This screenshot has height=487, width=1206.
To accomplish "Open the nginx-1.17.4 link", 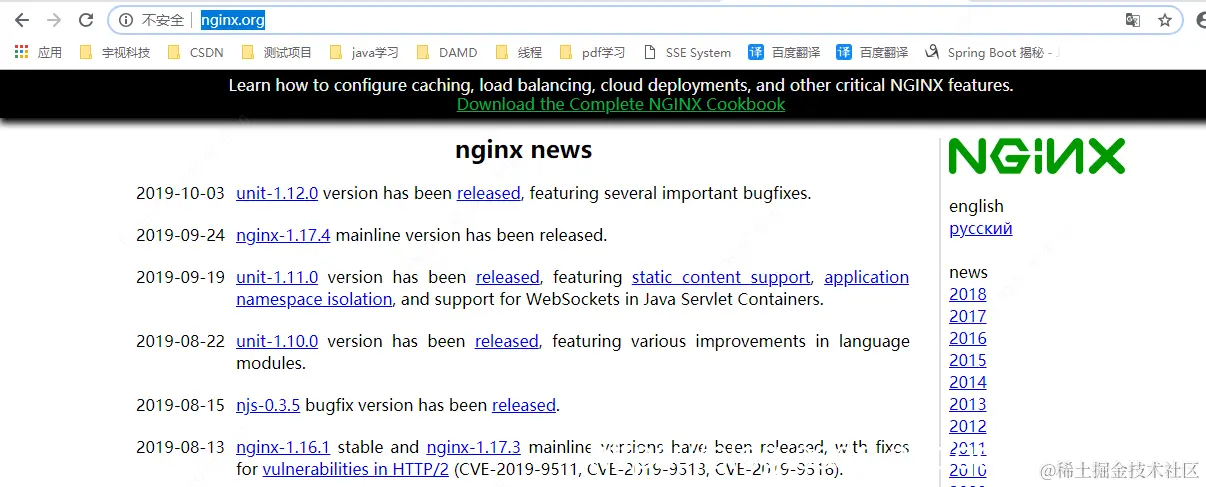I will point(283,235).
